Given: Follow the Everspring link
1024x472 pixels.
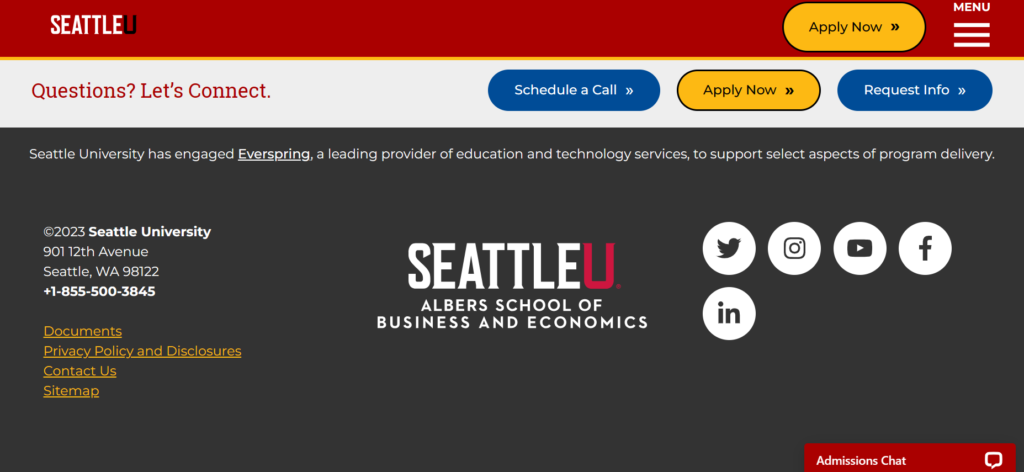Looking at the screenshot, I should click(x=274, y=154).
